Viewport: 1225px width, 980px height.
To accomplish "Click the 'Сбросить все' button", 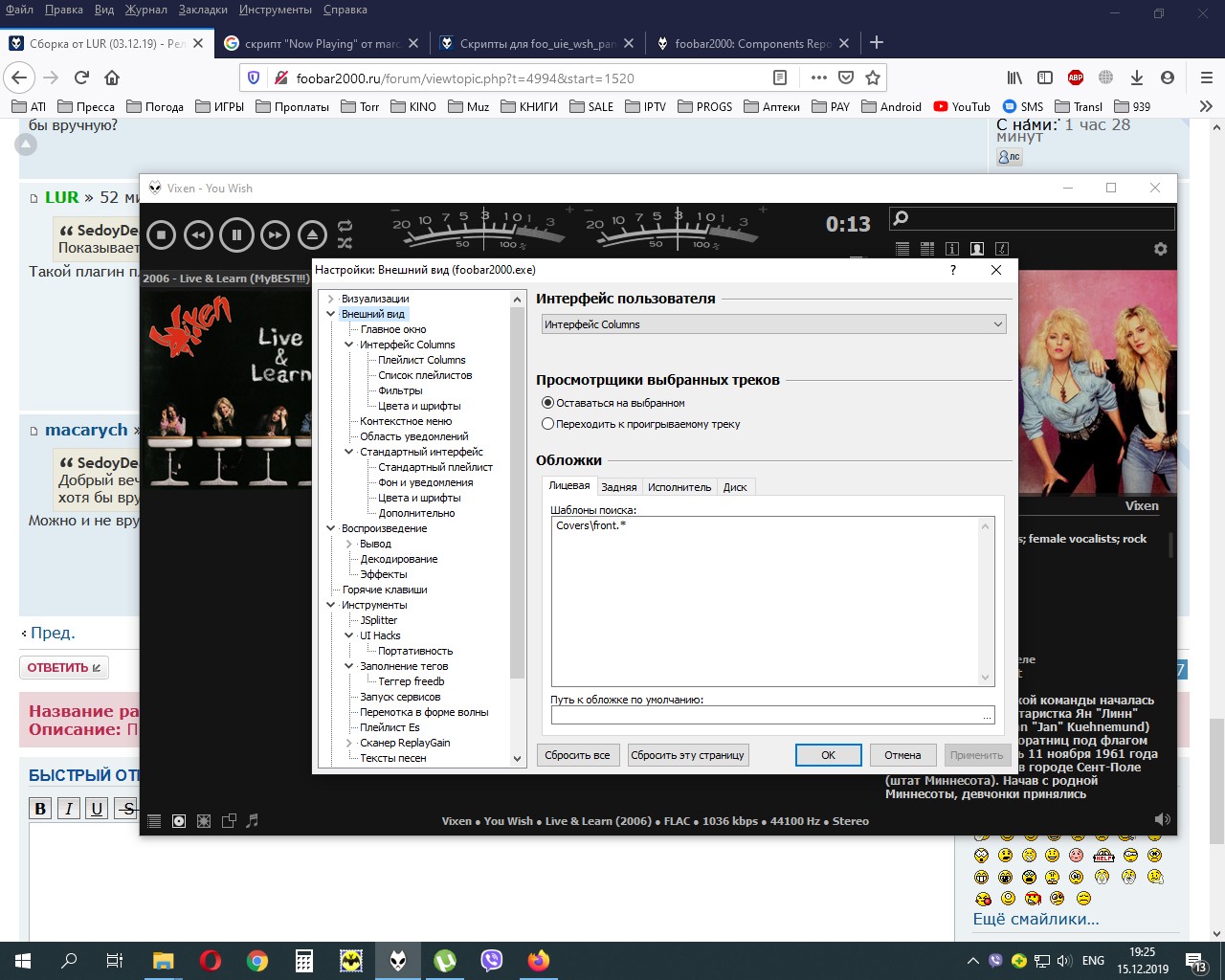I will pos(577,755).
